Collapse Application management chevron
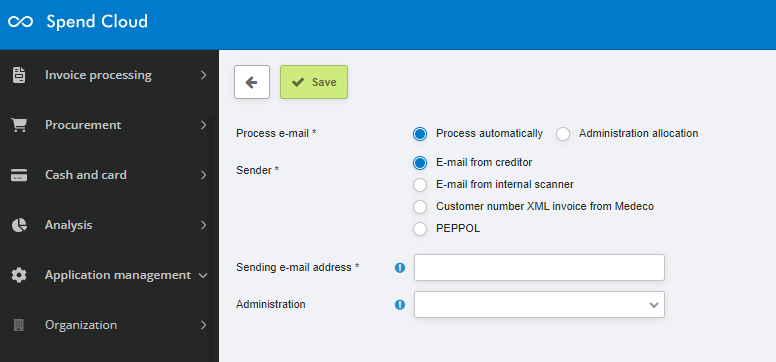 click(x=202, y=276)
